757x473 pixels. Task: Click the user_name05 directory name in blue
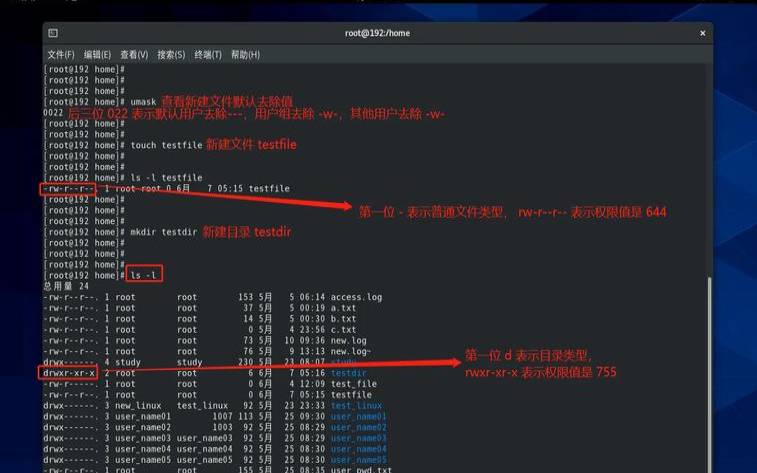359,460
